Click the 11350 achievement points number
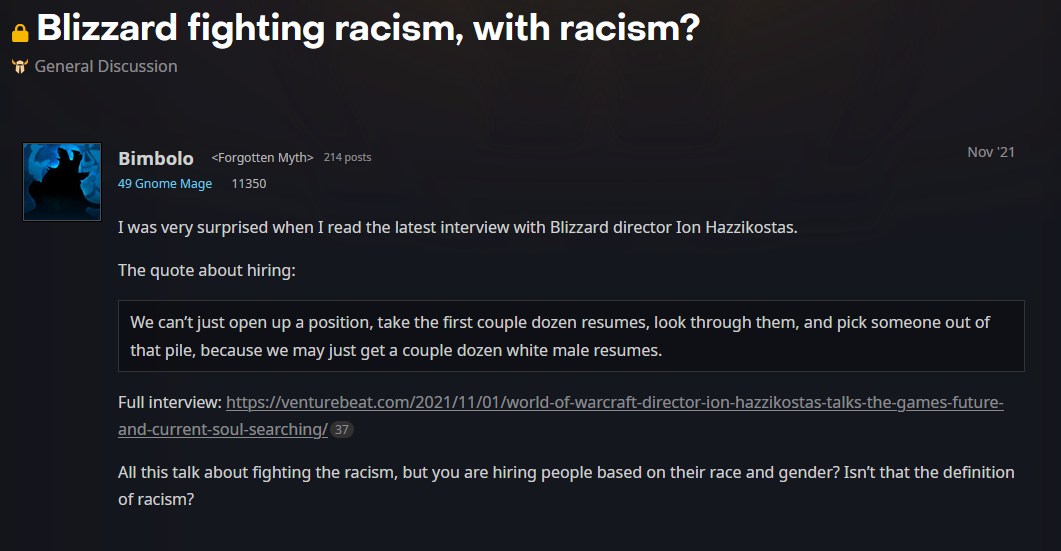 point(249,183)
